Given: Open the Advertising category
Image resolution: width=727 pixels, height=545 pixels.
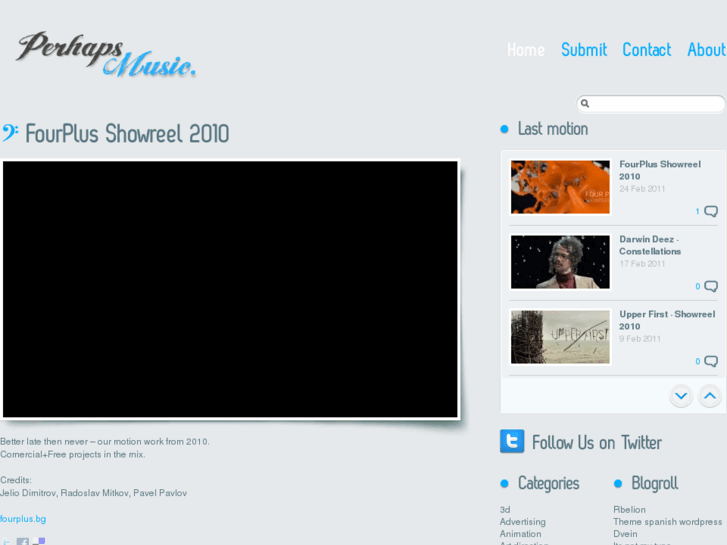Looking at the screenshot, I should [523, 522].
